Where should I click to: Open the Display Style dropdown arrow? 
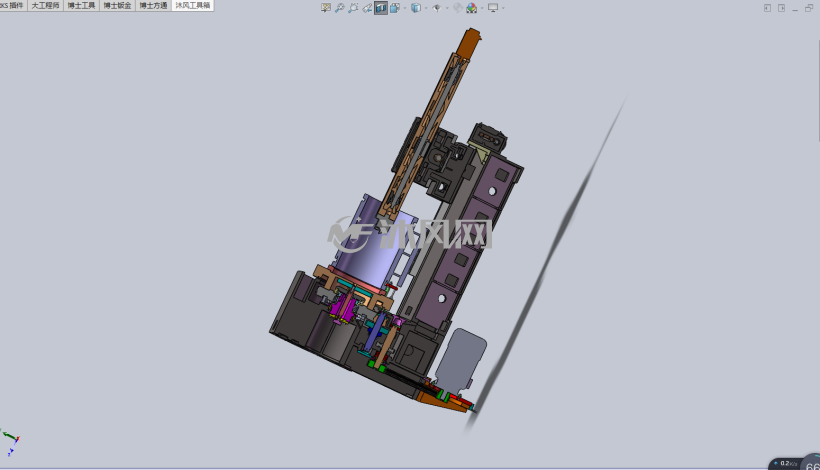(426, 8)
